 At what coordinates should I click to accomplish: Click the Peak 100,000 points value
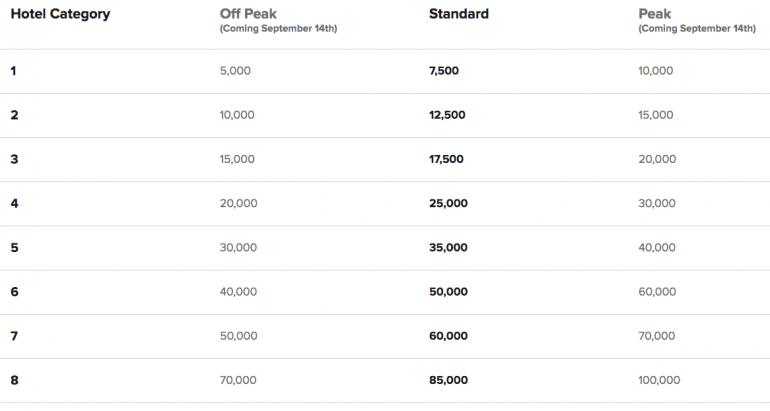(659, 380)
